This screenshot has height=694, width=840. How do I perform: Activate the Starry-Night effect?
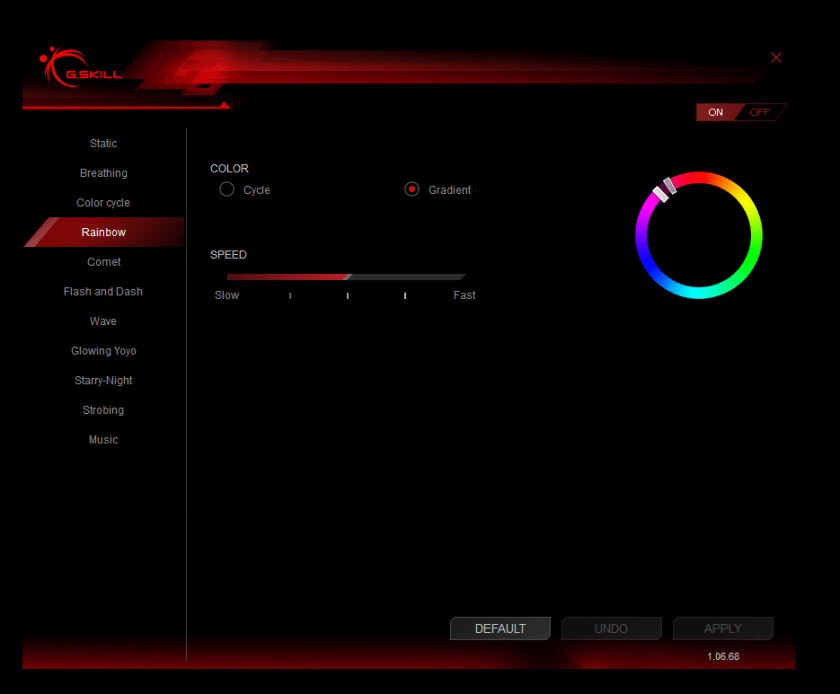103,381
